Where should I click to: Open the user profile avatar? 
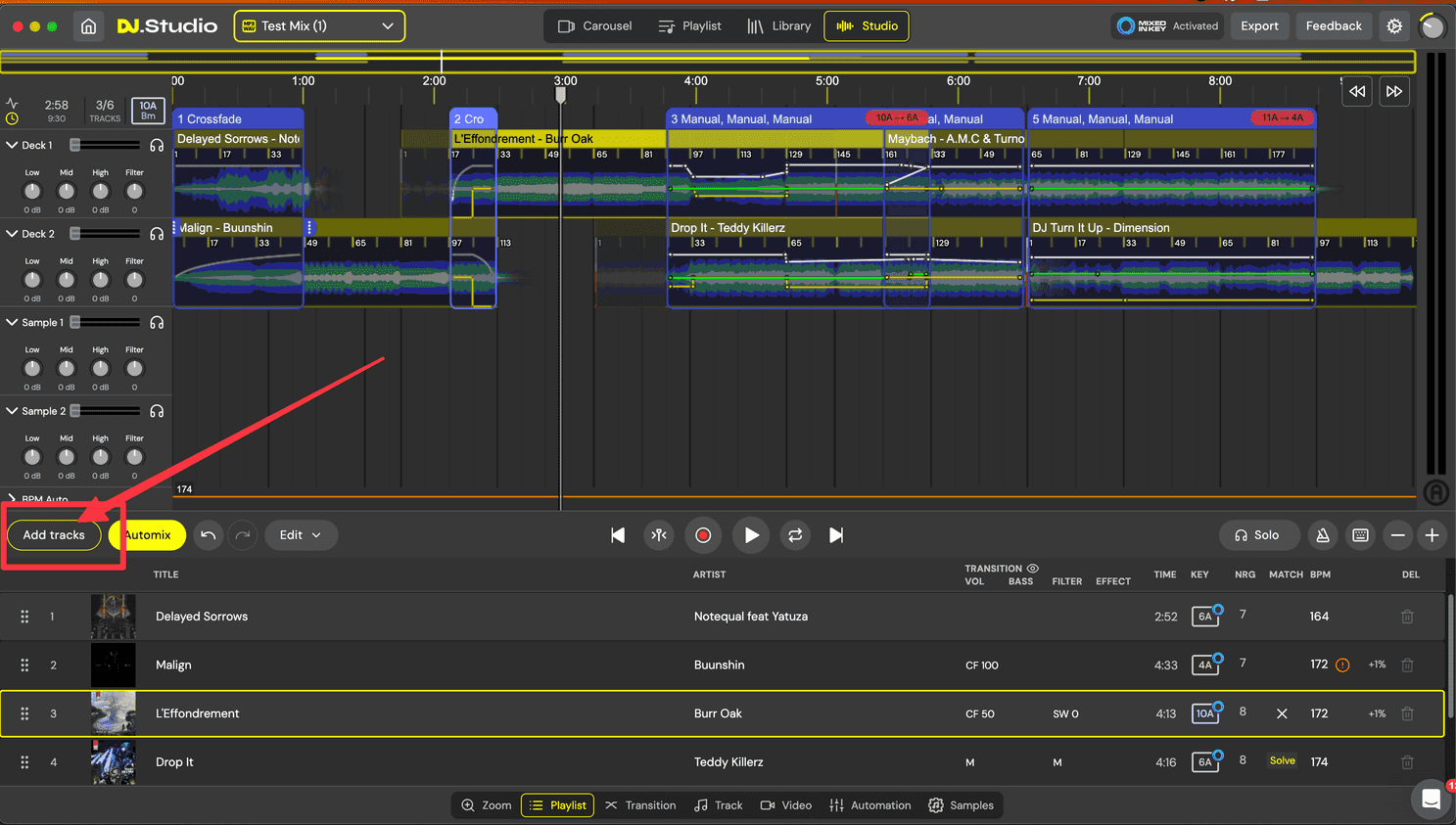pos(1432,26)
